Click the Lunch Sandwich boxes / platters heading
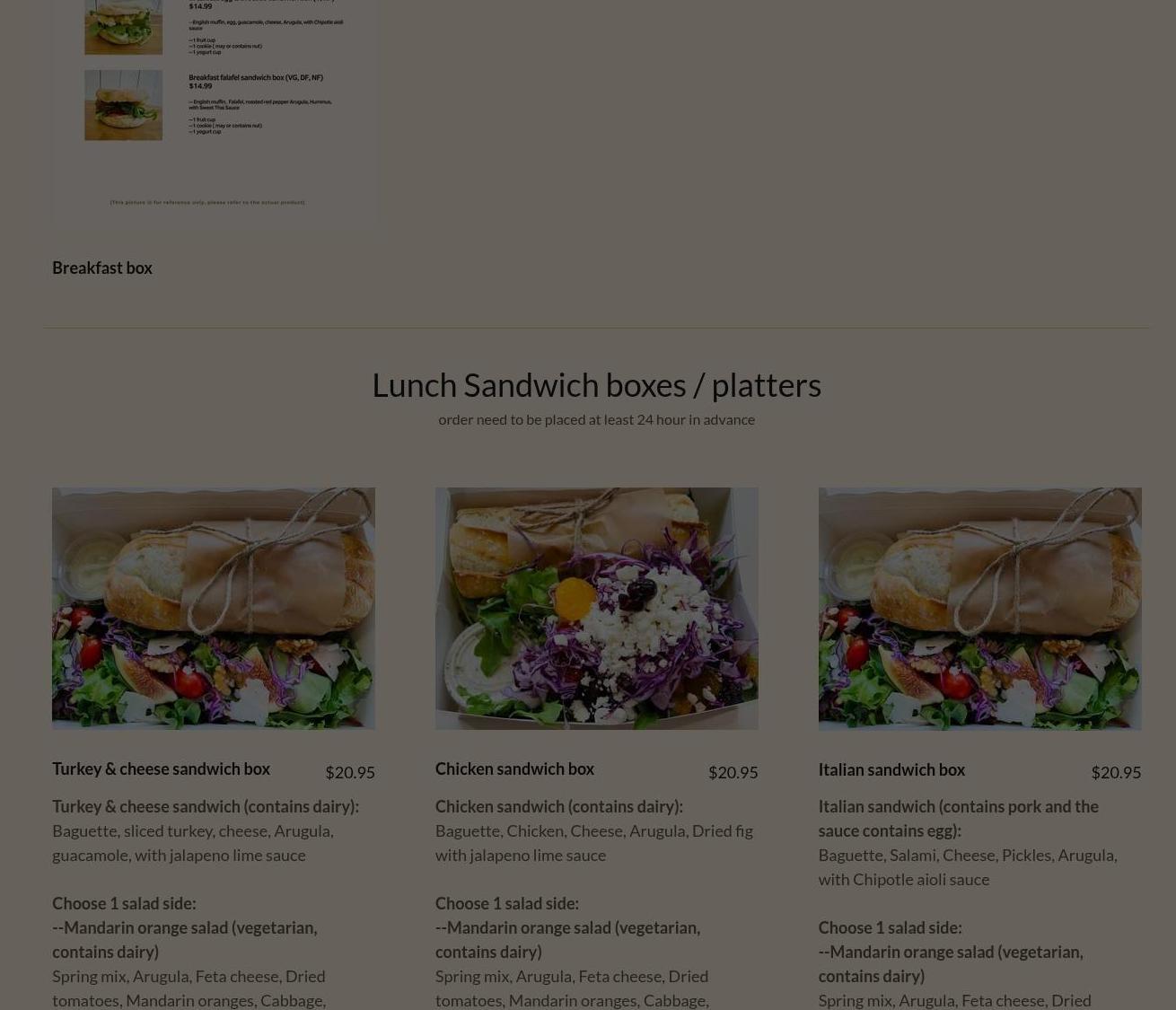The image size is (1176, 1010). point(596,384)
